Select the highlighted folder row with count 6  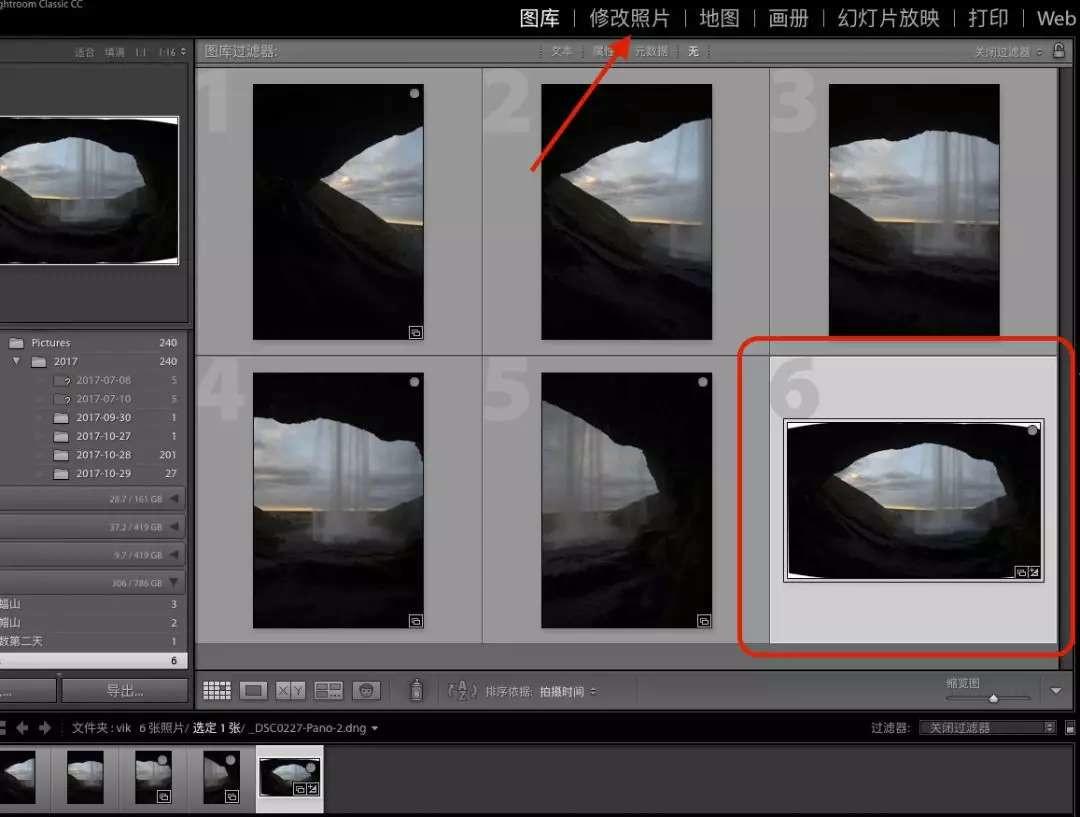pos(92,660)
